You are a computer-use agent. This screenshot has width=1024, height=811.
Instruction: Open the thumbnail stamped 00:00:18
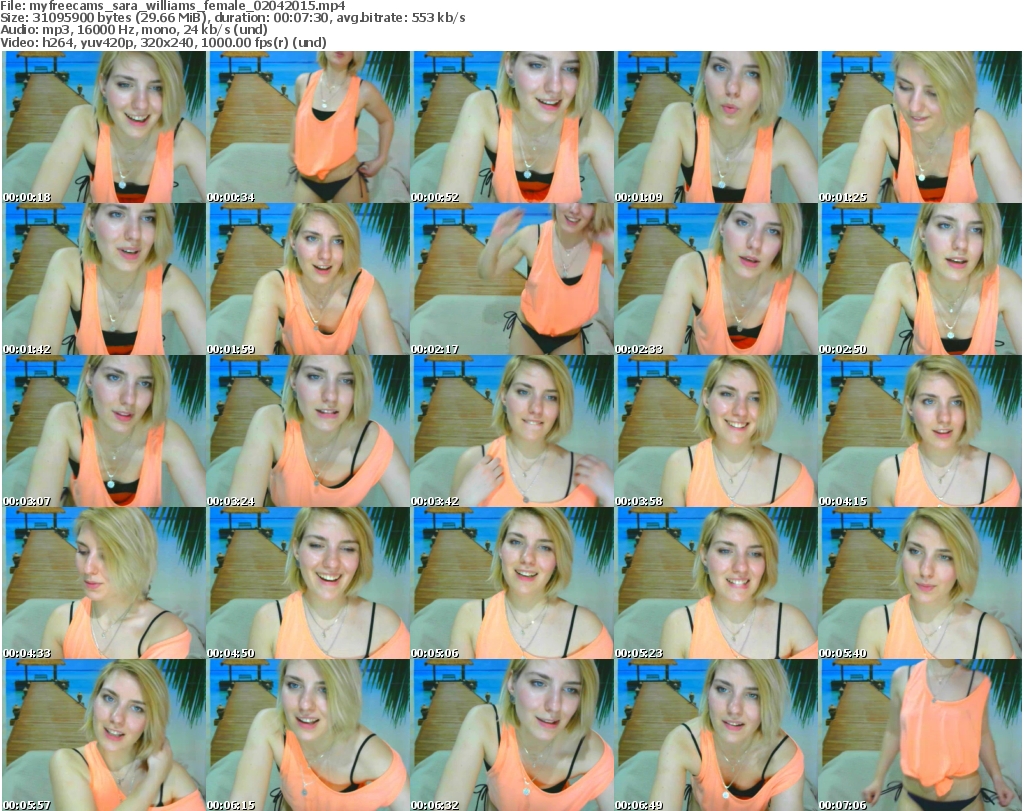point(104,127)
